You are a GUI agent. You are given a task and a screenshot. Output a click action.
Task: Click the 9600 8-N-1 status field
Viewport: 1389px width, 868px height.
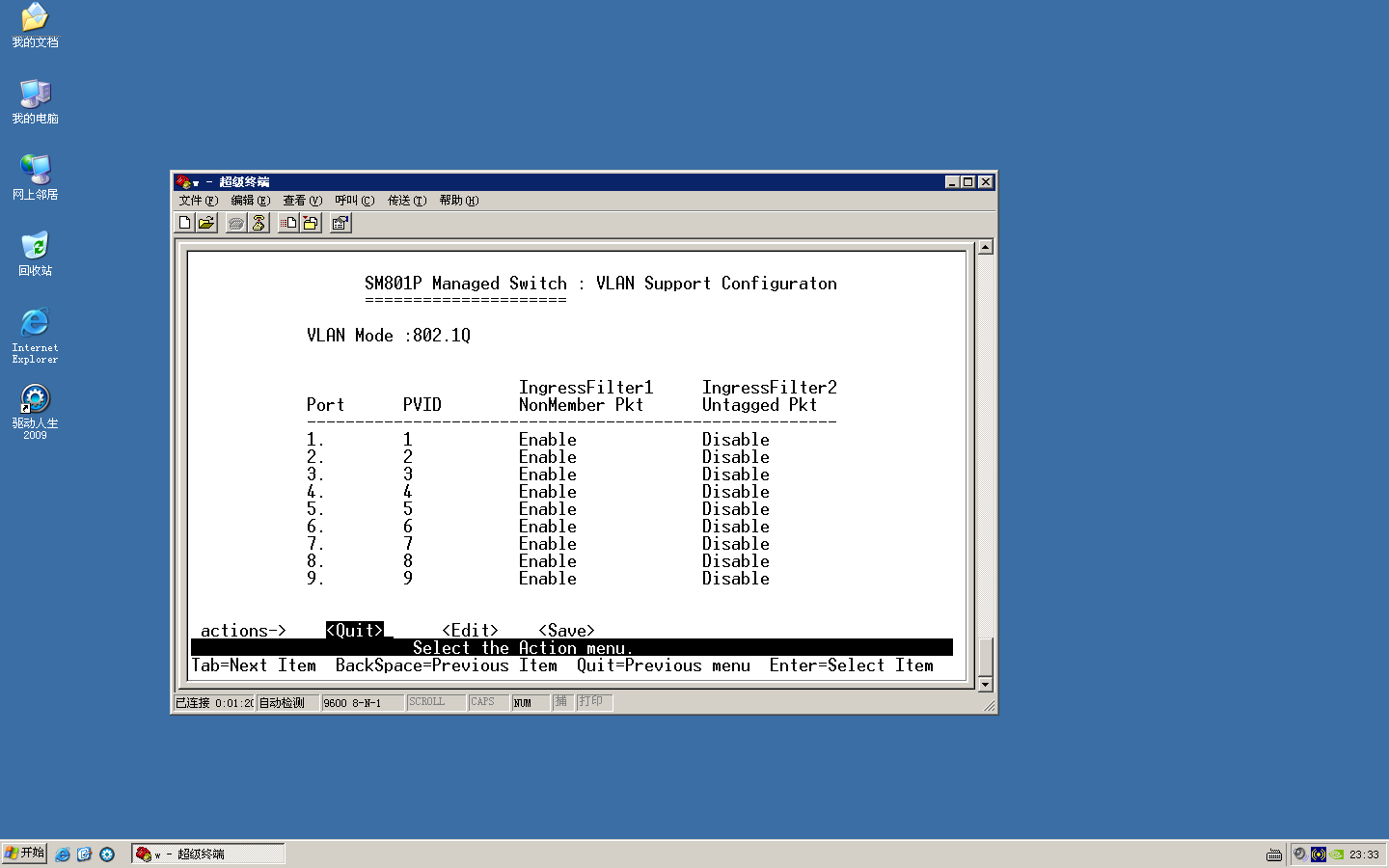click(362, 703)
